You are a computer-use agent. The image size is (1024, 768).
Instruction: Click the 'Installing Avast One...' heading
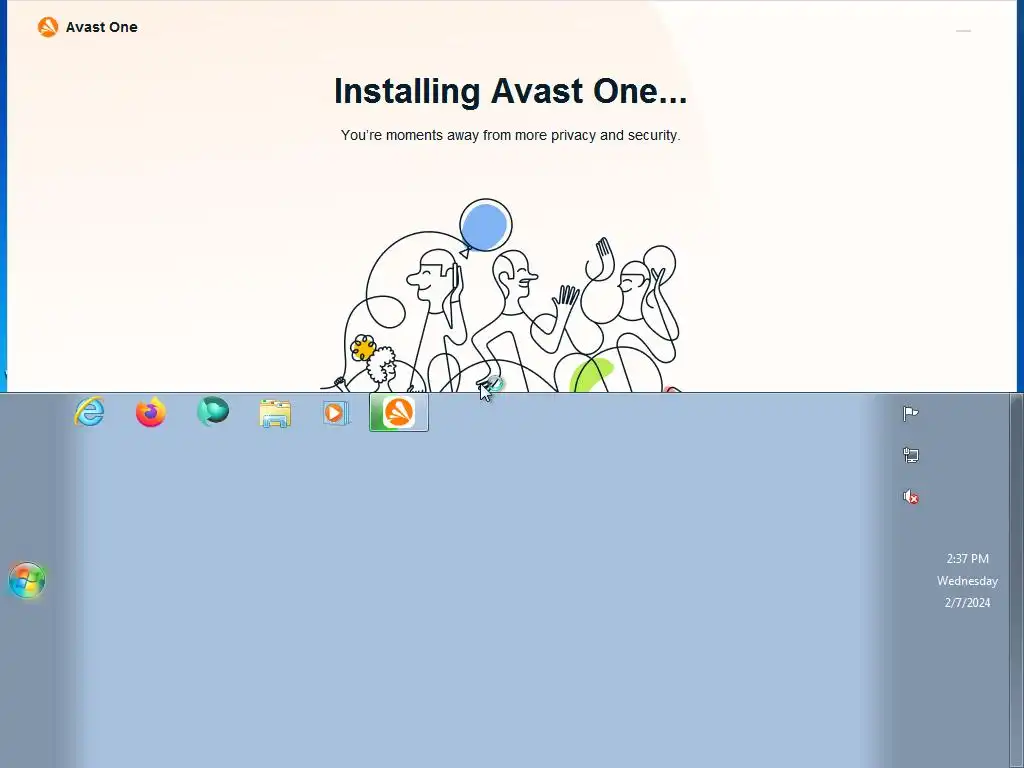pos(510,91)
